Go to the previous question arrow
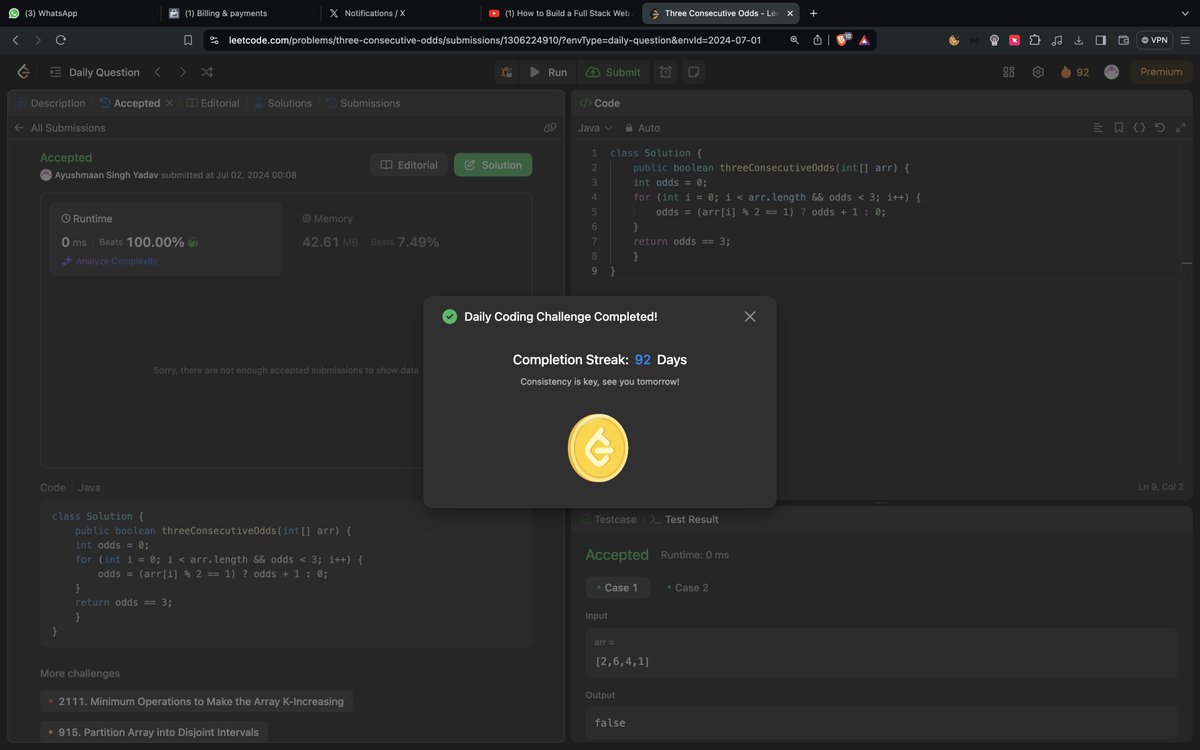 (x=157, y=72)
